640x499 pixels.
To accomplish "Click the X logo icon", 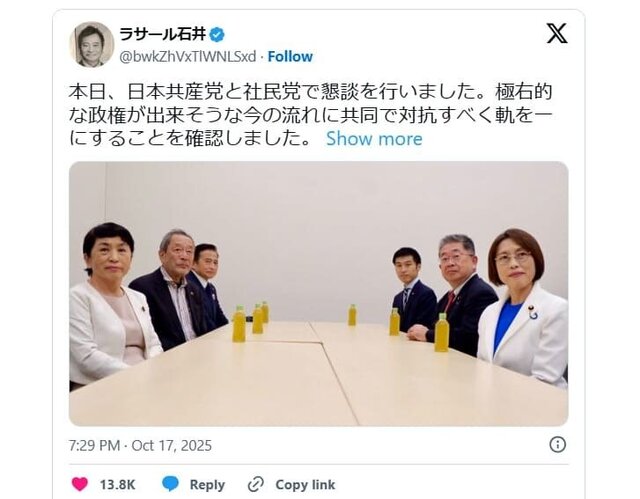I will 557,33.
